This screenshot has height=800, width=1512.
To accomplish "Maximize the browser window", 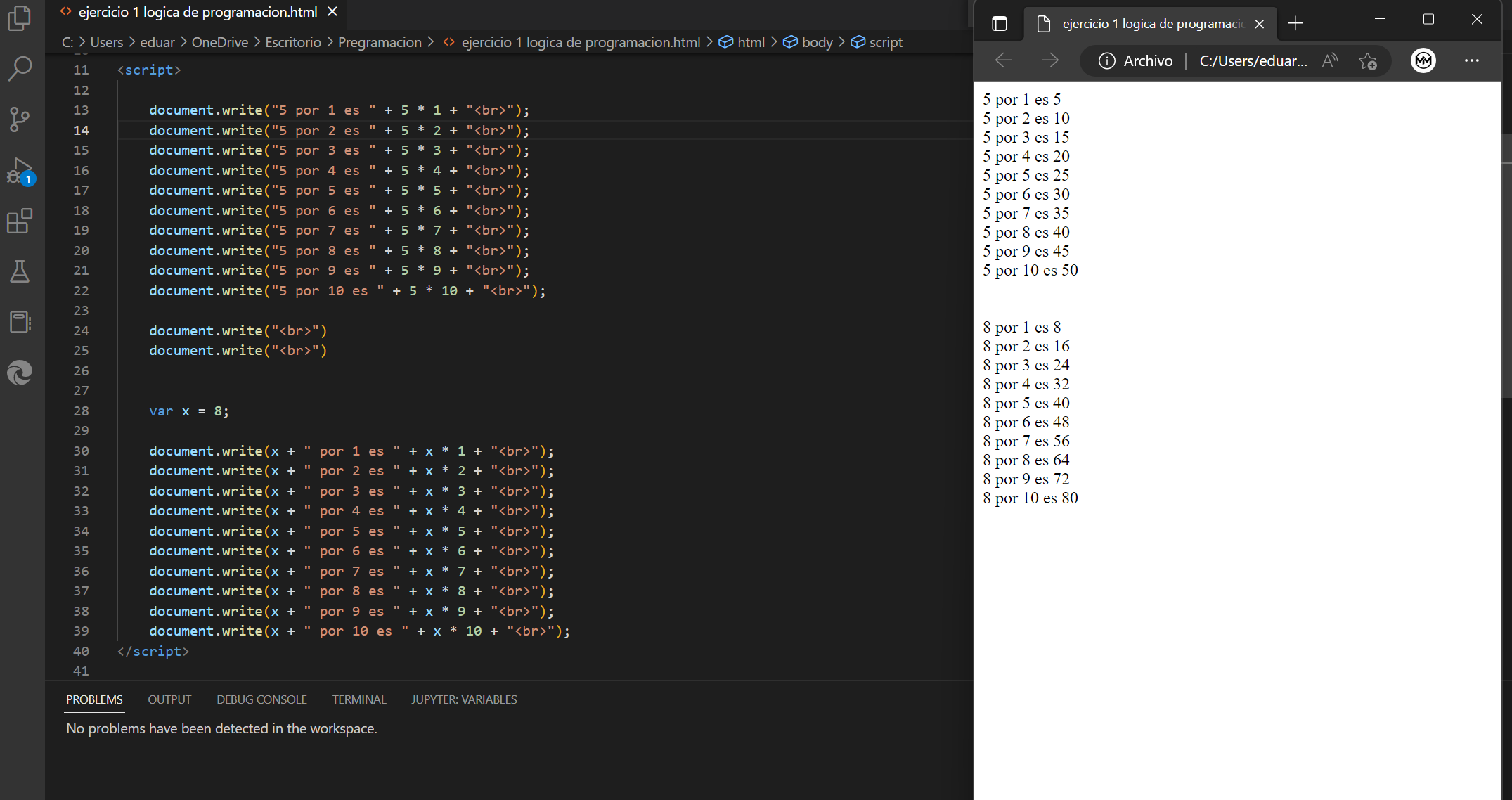I will [1428, 20].
